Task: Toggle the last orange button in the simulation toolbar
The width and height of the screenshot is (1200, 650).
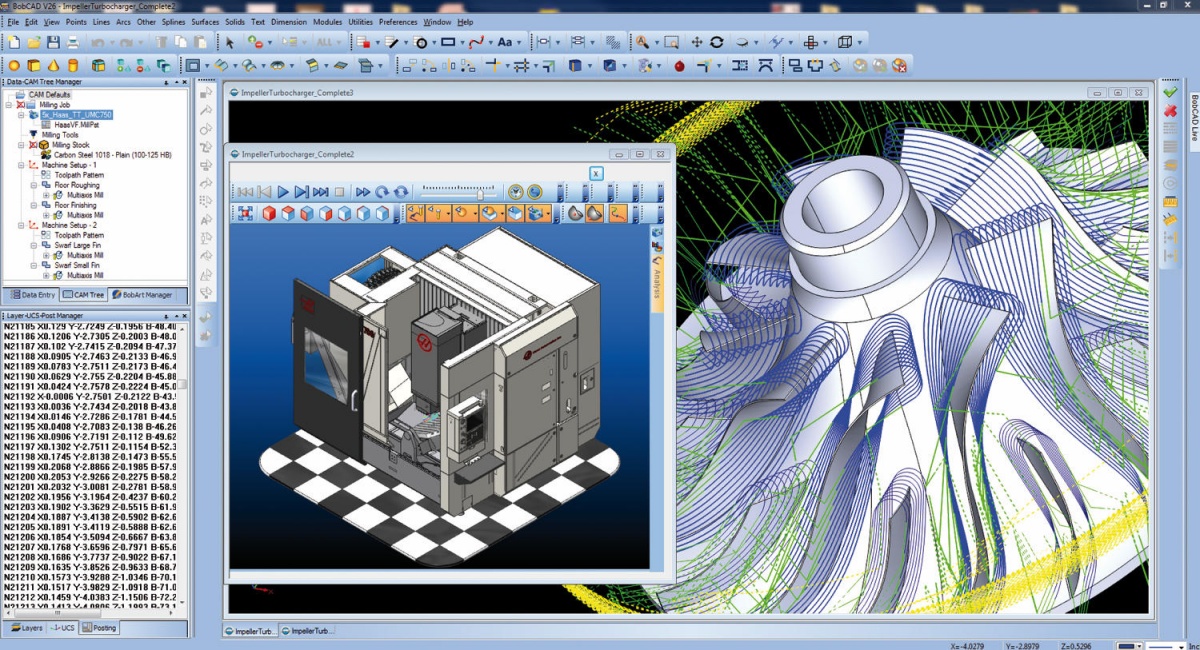Action: pyautogui.click(x=619, y=213)
